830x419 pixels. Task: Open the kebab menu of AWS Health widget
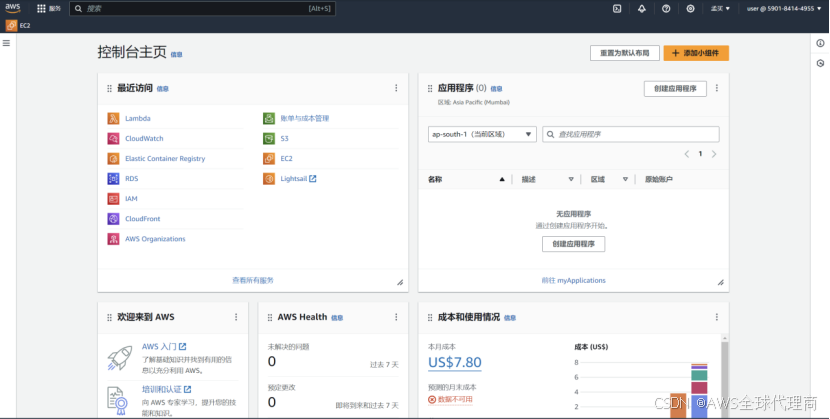pos(396,317)
